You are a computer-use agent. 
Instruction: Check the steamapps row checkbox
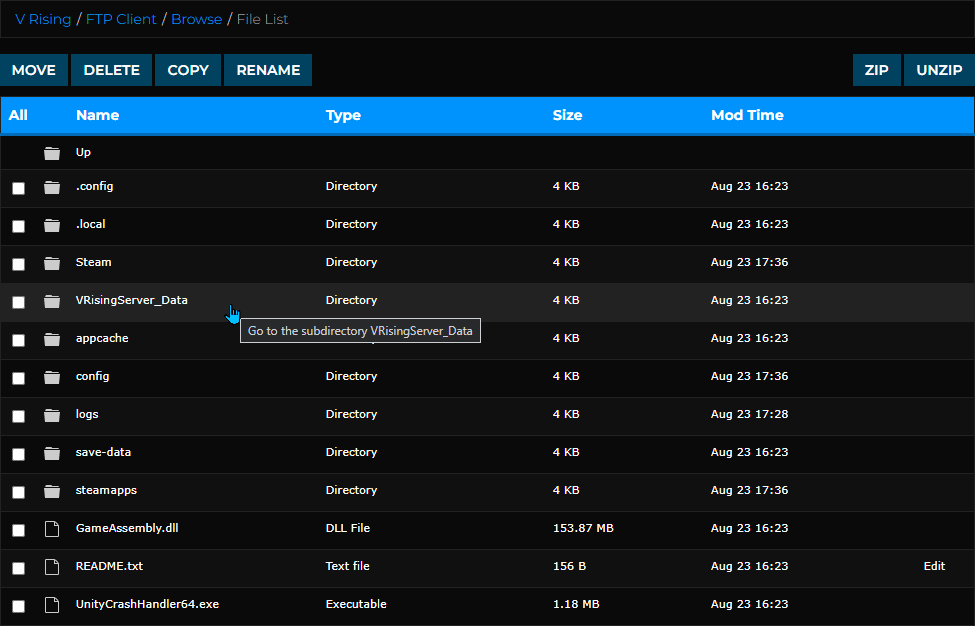tap(18, 491)
